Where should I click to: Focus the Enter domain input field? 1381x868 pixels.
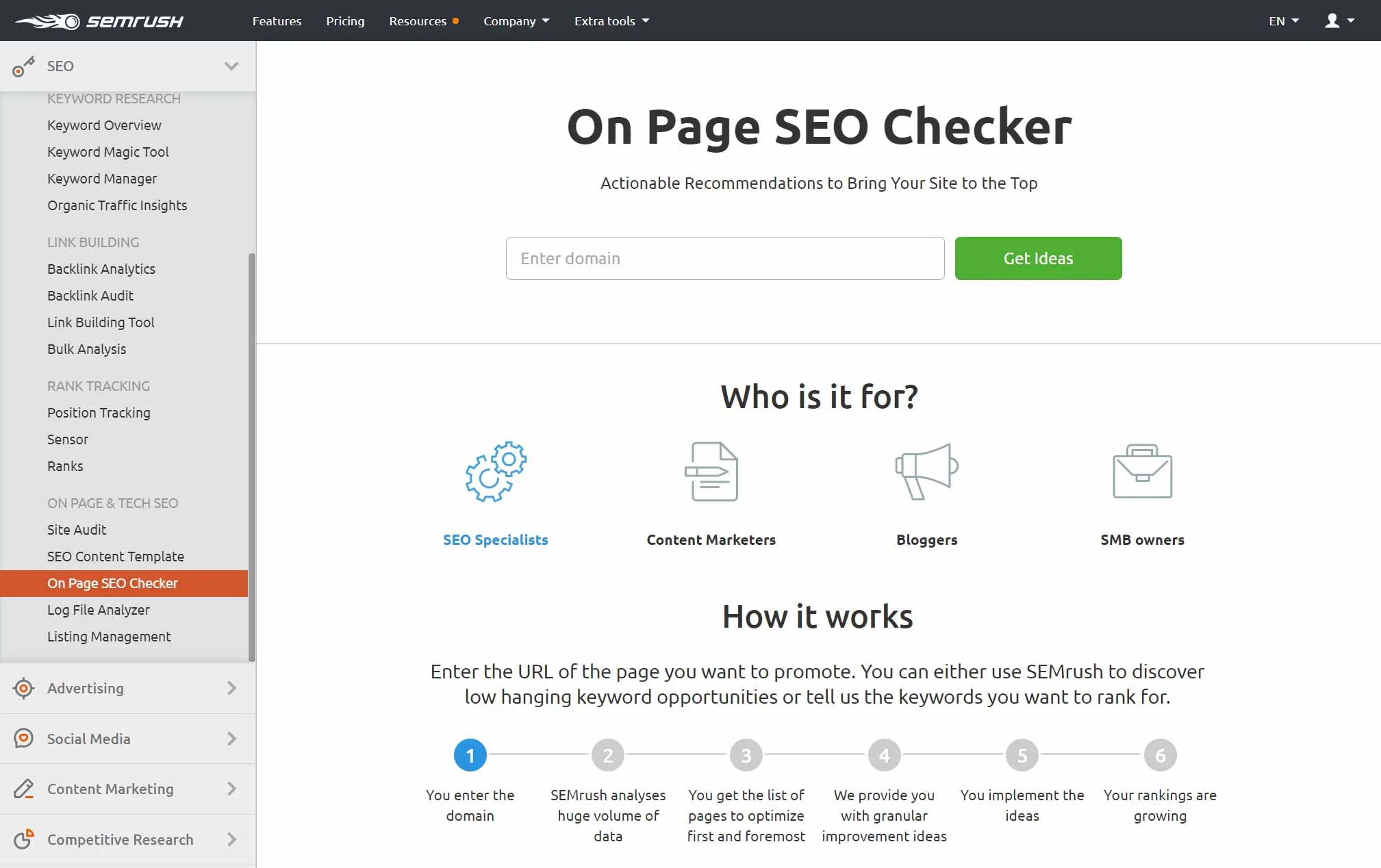click(725, 258)
